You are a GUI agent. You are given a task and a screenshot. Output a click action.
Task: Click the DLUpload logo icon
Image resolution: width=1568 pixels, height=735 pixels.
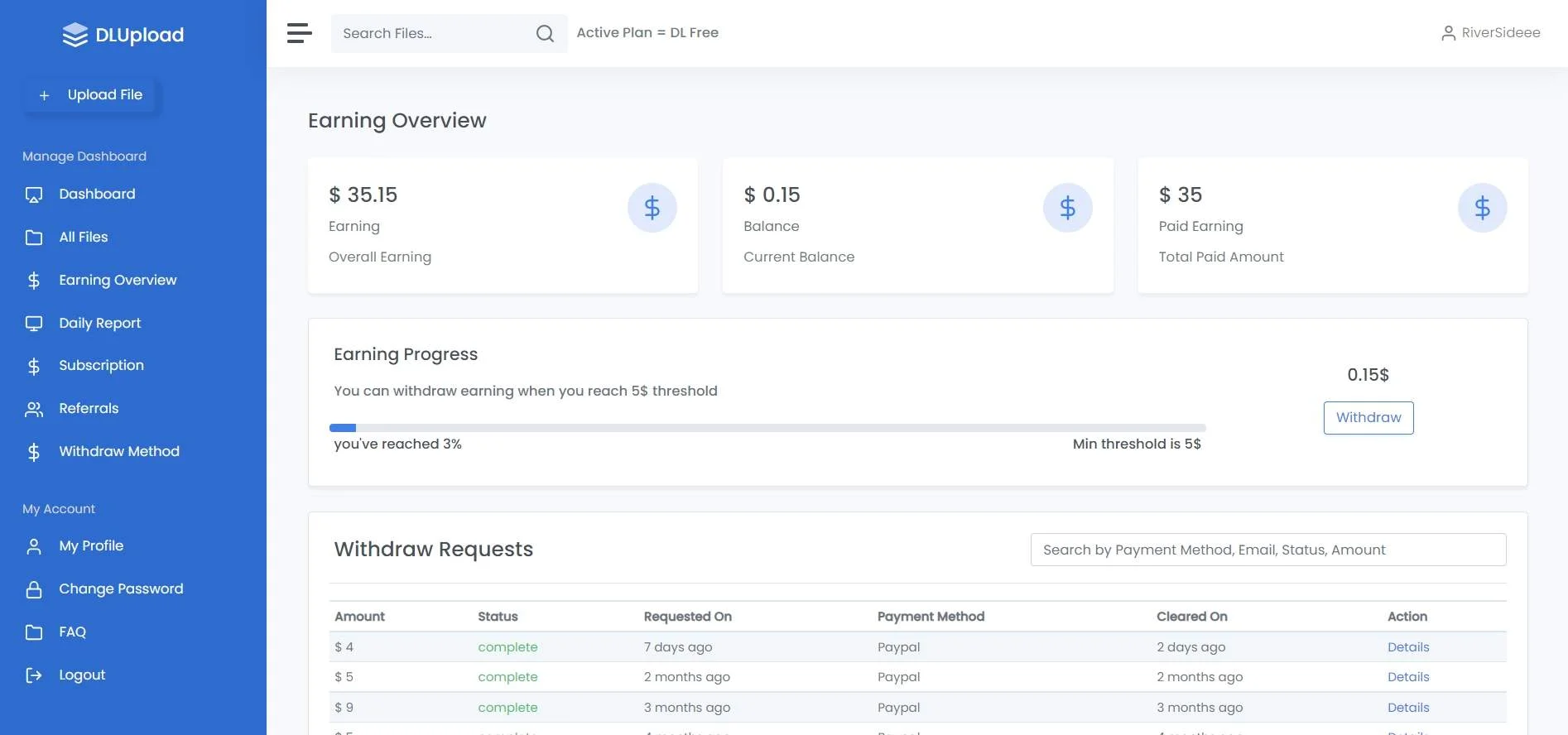click(75, 35)
